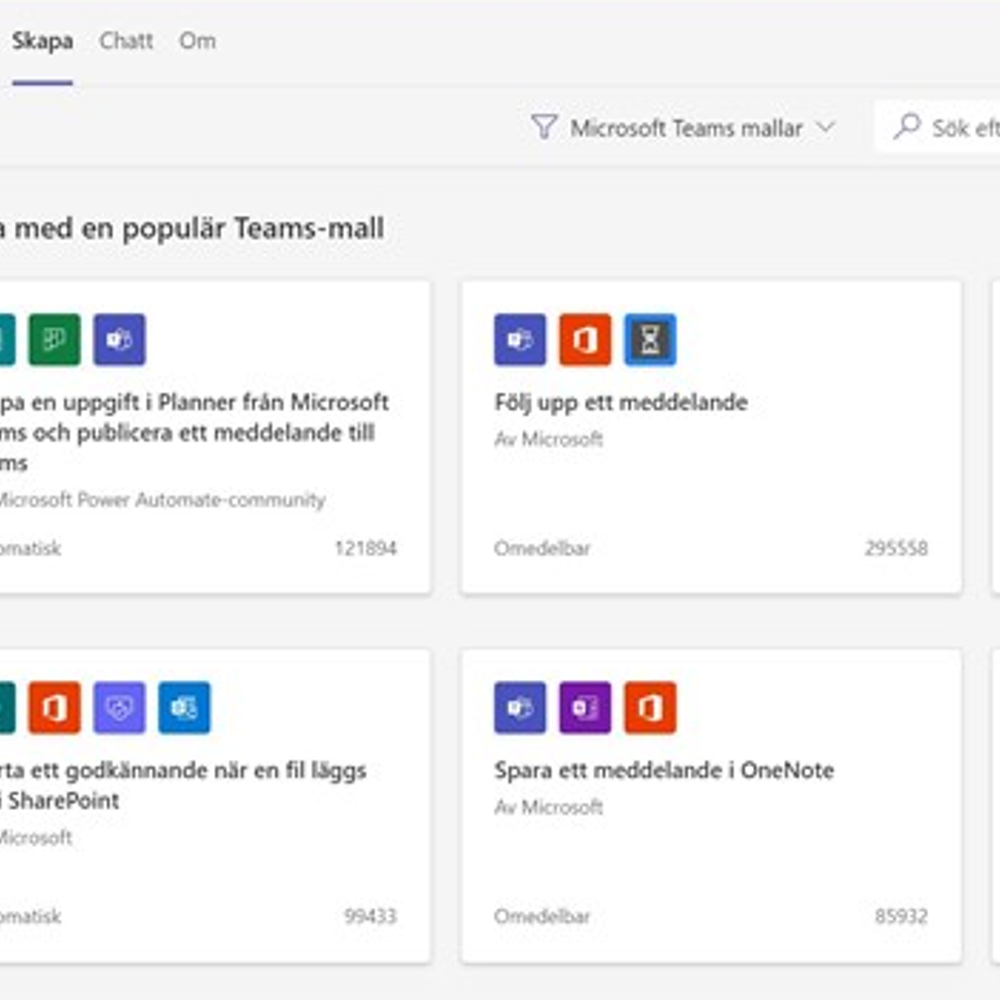Click the Approvals icon in the SharePoint approval card
Viewport: 1000px width, 1000px height.
point(119,707)
